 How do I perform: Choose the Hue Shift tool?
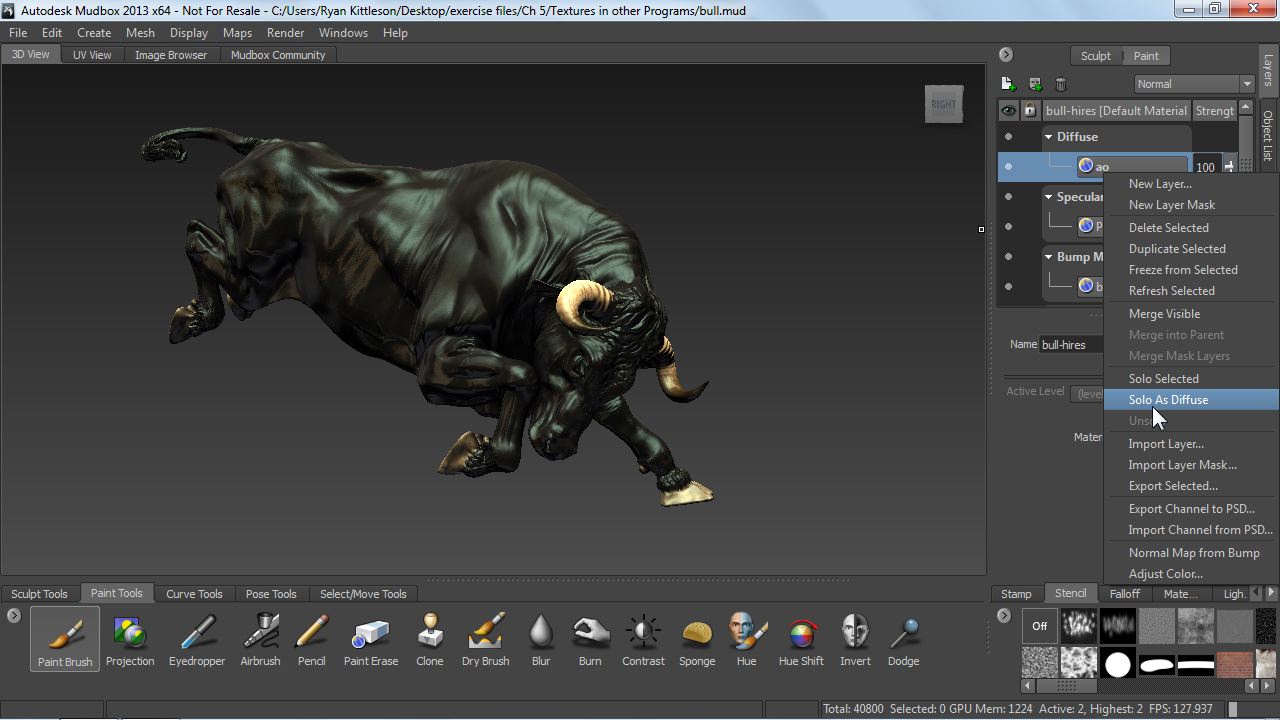tap(801, 640)
